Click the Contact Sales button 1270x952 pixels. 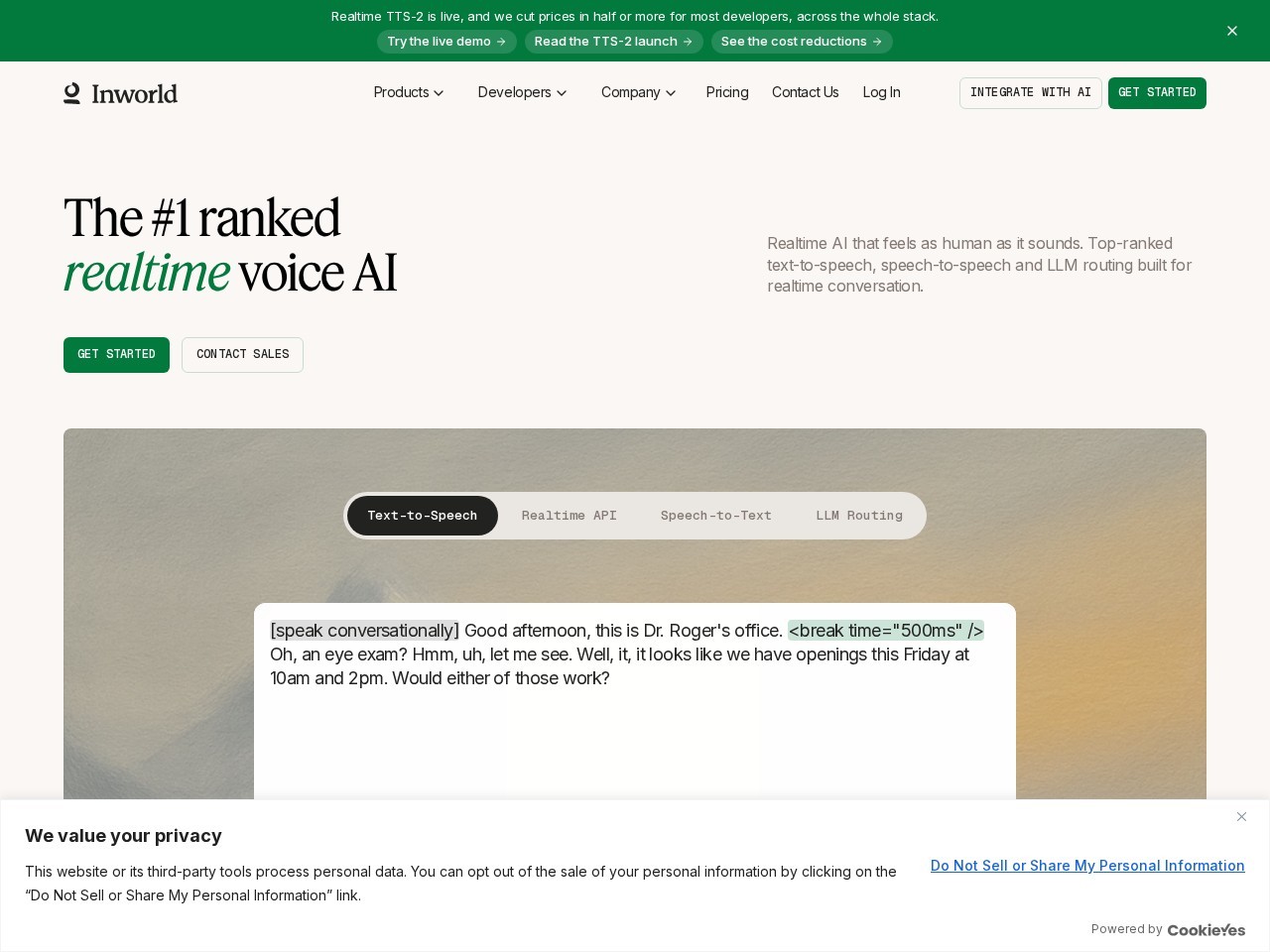point(242,355)
